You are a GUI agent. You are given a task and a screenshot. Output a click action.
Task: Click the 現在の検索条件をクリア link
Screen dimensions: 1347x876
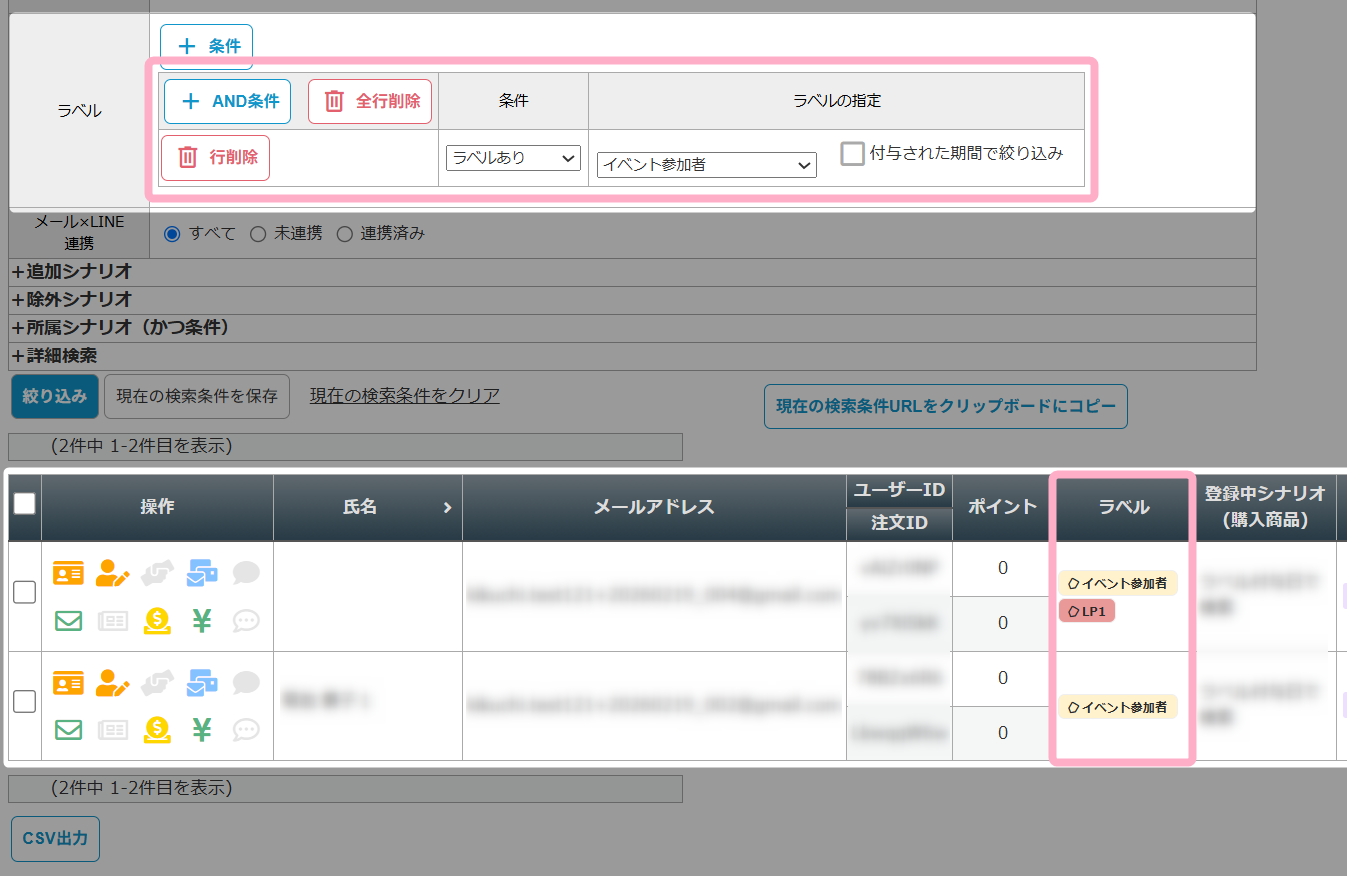(x=405, y=395)
